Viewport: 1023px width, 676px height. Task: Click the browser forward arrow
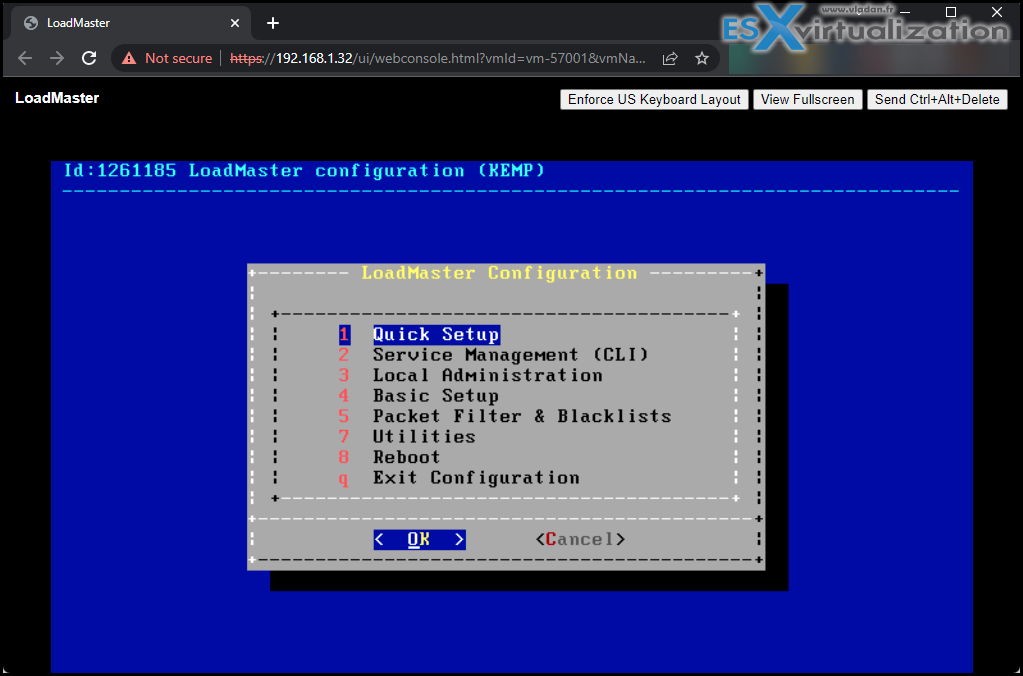57,58
